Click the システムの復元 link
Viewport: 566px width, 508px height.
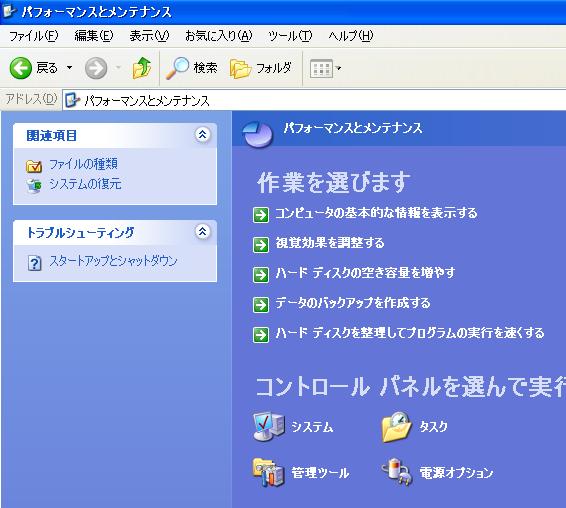click(x=85, y=184)
